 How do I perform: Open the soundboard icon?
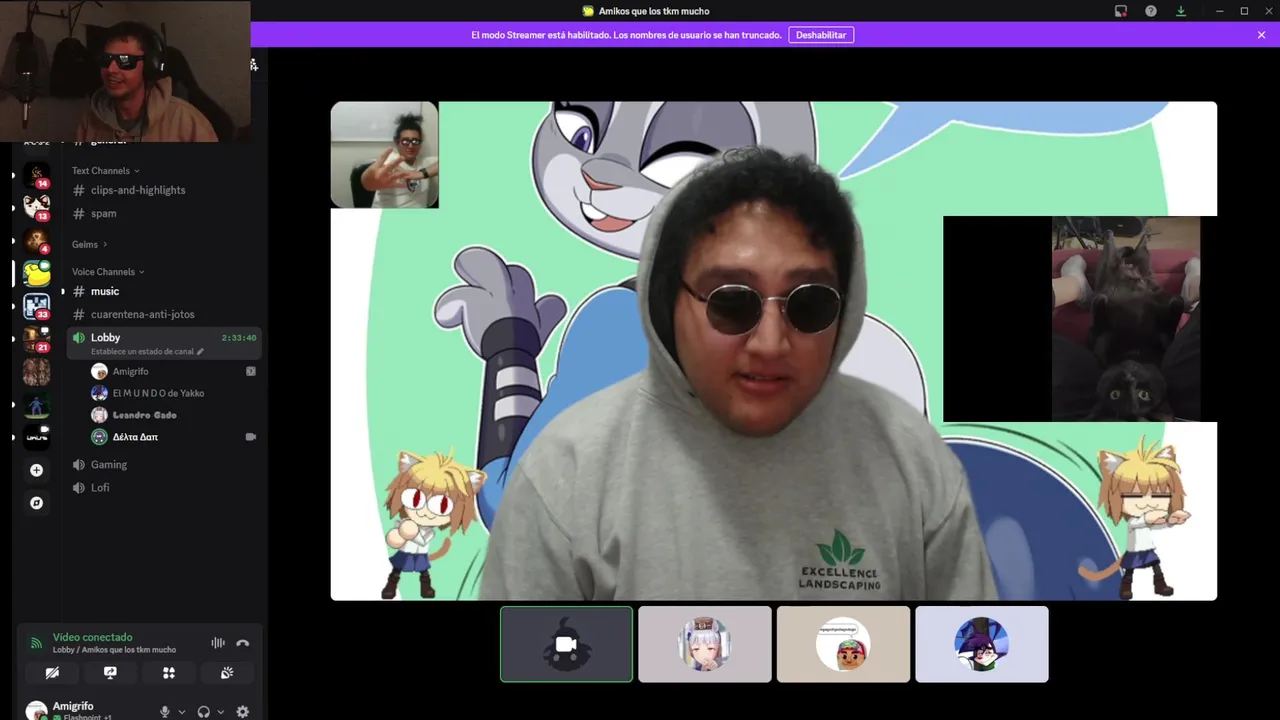click(x=227, y=673)
